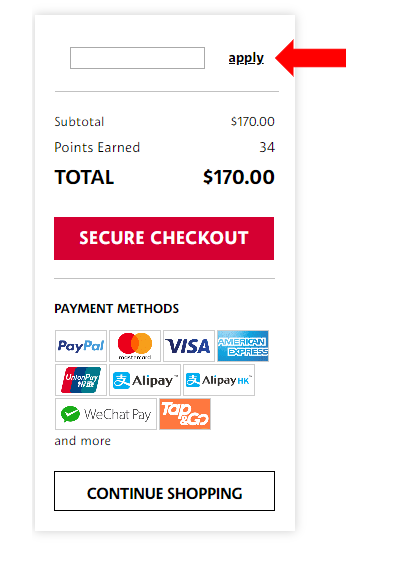Click the Subtotal label
Screen dimensions: 398x568
tap(79, 121)
